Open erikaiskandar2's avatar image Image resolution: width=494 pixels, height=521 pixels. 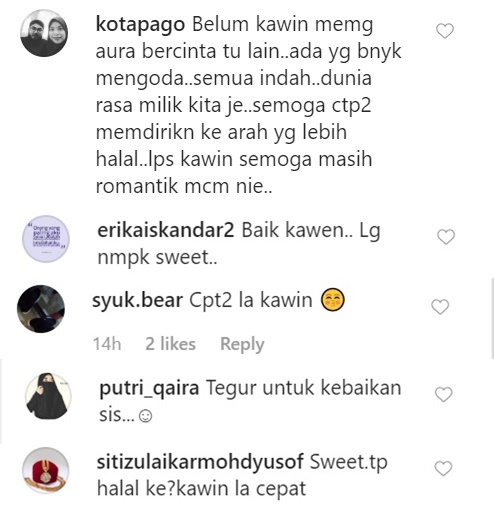point(46,239)
